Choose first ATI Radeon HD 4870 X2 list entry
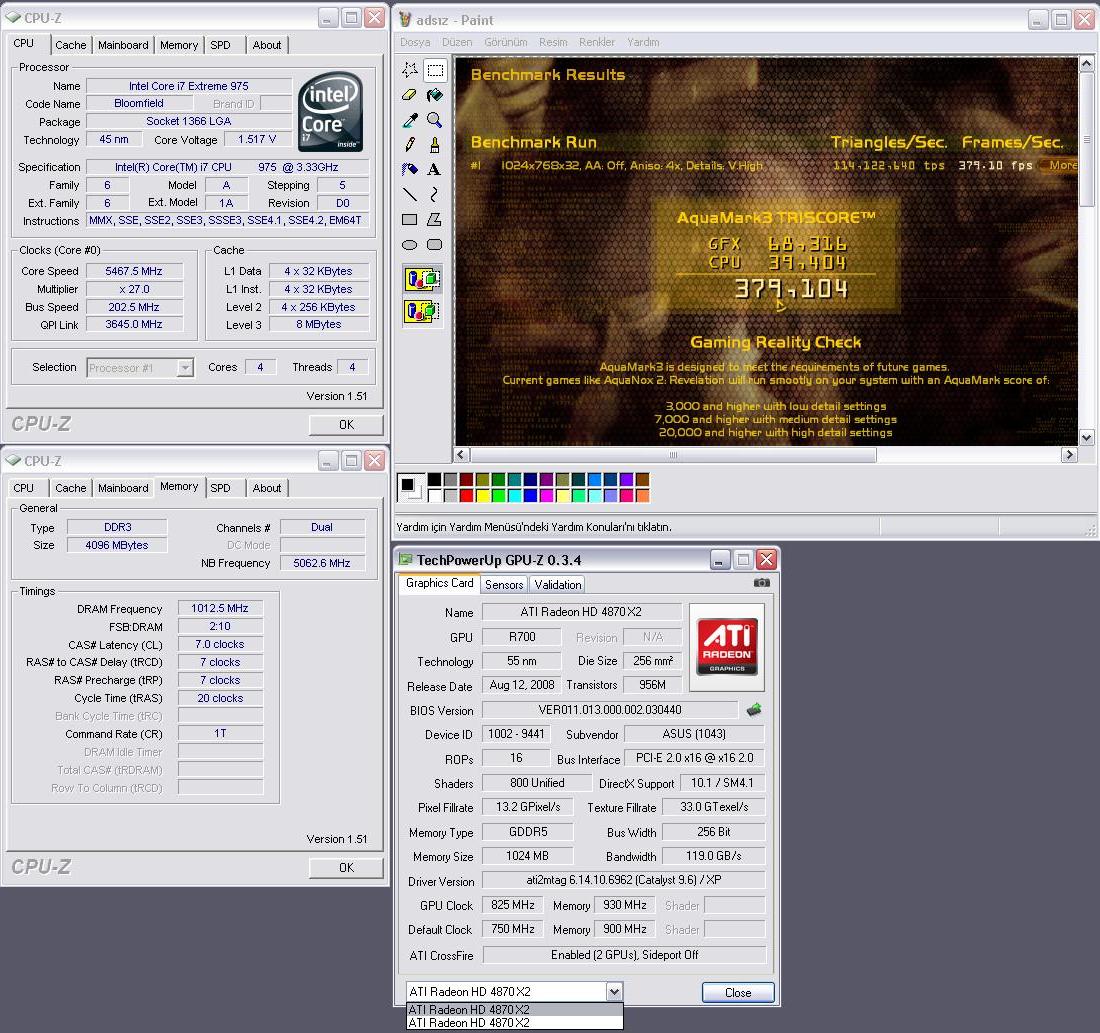Image resolution: width=1100 pixels, height=1033 pixels. pos(515,1009)
